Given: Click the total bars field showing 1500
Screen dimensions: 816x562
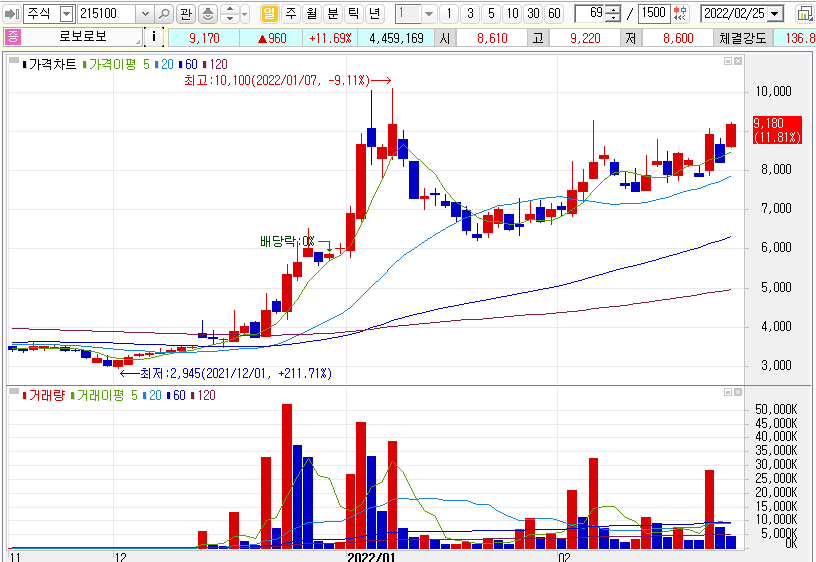Looking at the screenshot, I should coord(654,14).
